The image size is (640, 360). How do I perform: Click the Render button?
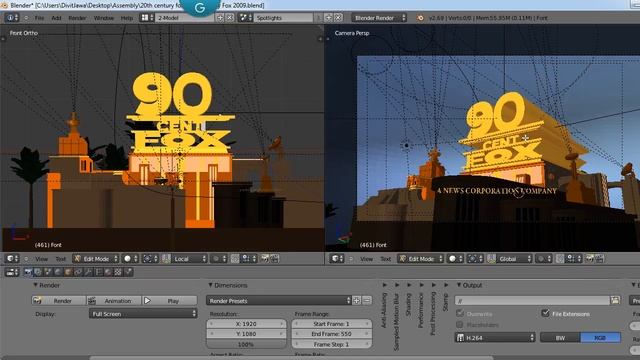(59, 300)
